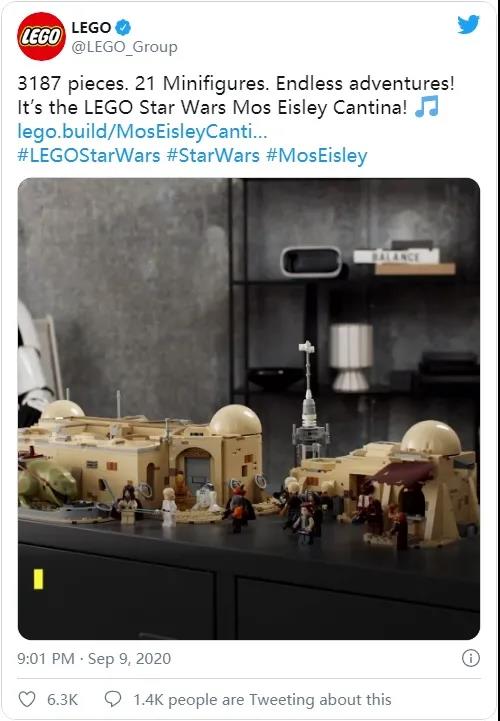Play the Mos Eisley Cantina video

(249, 408)
